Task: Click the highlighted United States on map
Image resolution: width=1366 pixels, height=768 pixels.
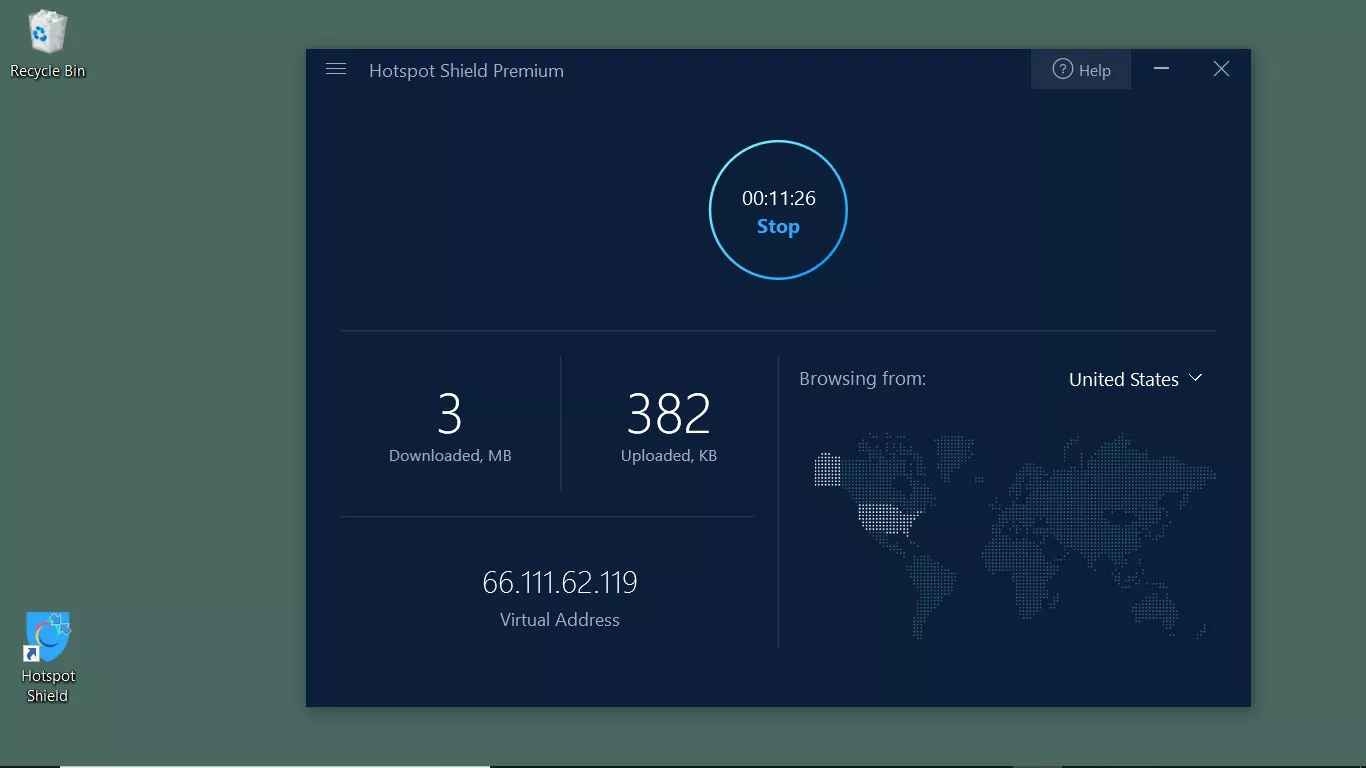Action: click(887, 518)
